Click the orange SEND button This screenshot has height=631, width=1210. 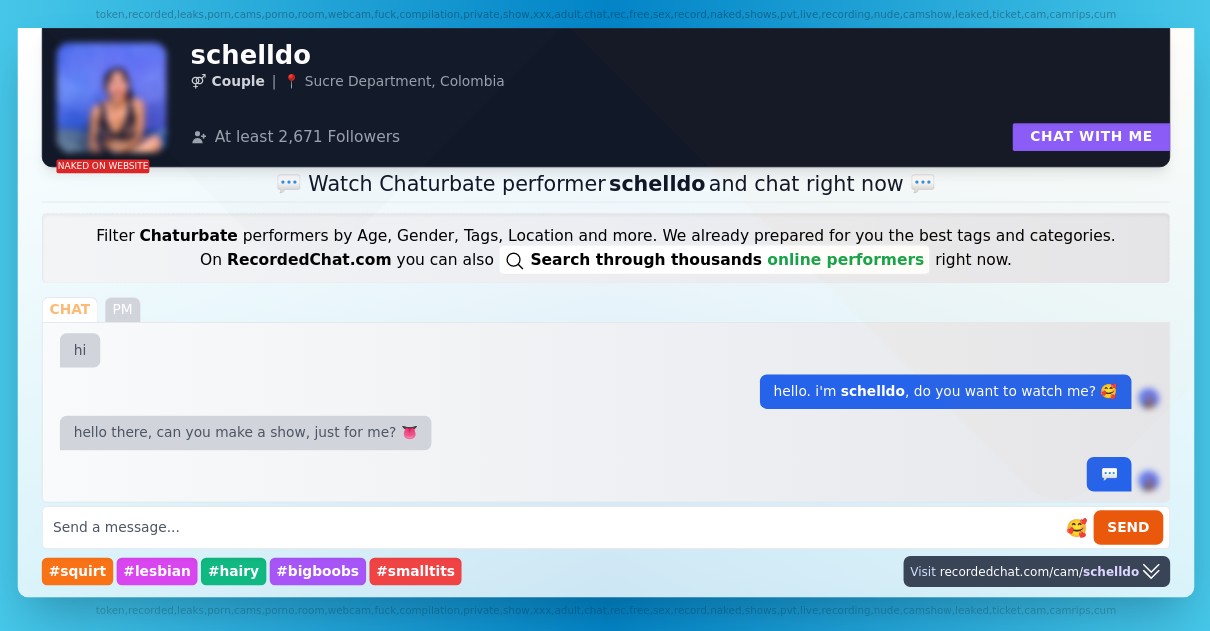click(1128, 527)
